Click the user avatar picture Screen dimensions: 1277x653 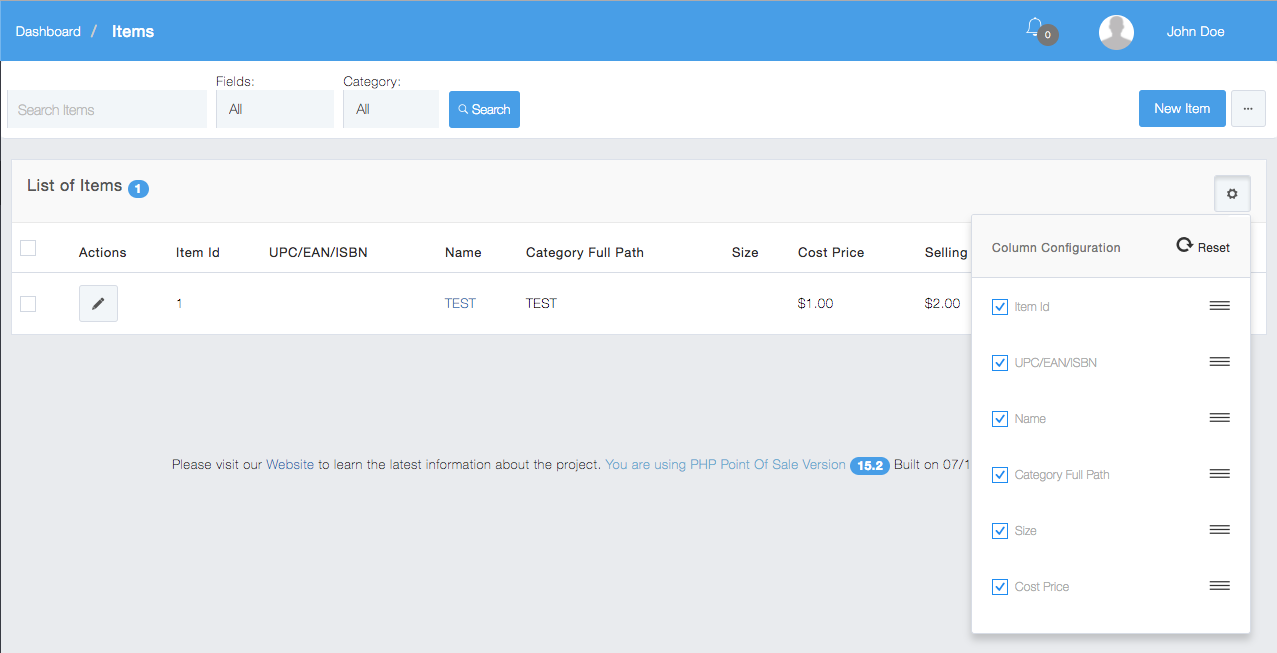click(x=1116, y=32)
